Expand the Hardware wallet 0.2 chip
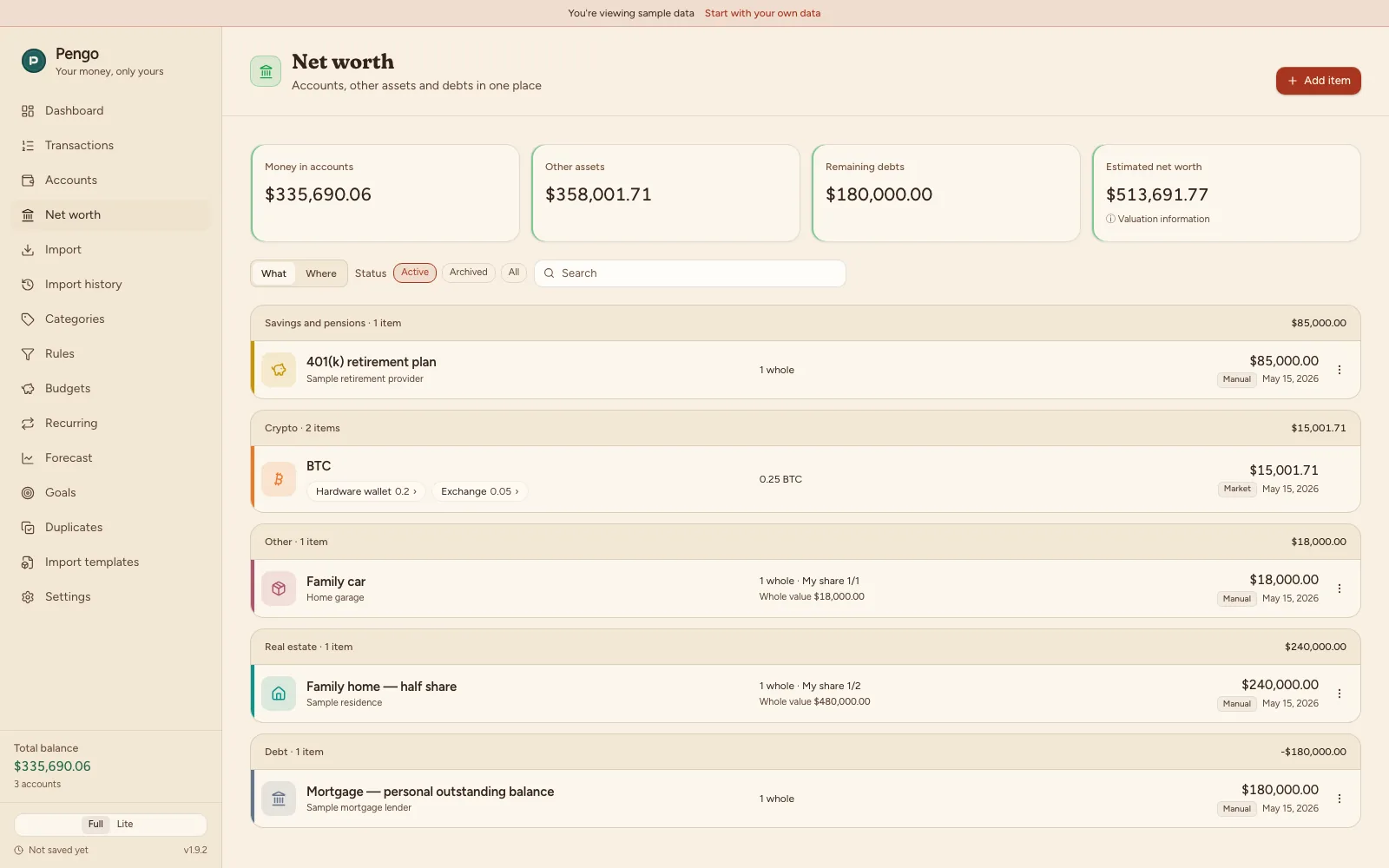The height and width of the screenshot is (868, 1389). point(366,491)
